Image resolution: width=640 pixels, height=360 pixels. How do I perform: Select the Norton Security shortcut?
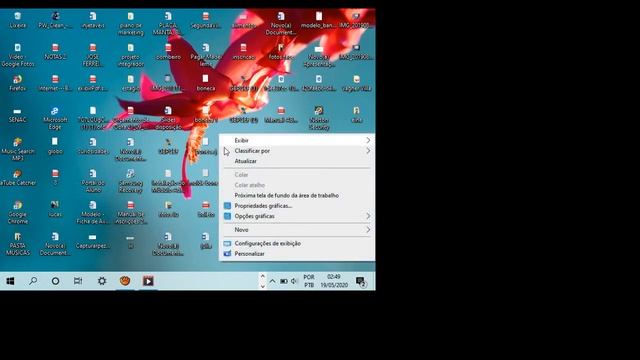click(319, 118)
